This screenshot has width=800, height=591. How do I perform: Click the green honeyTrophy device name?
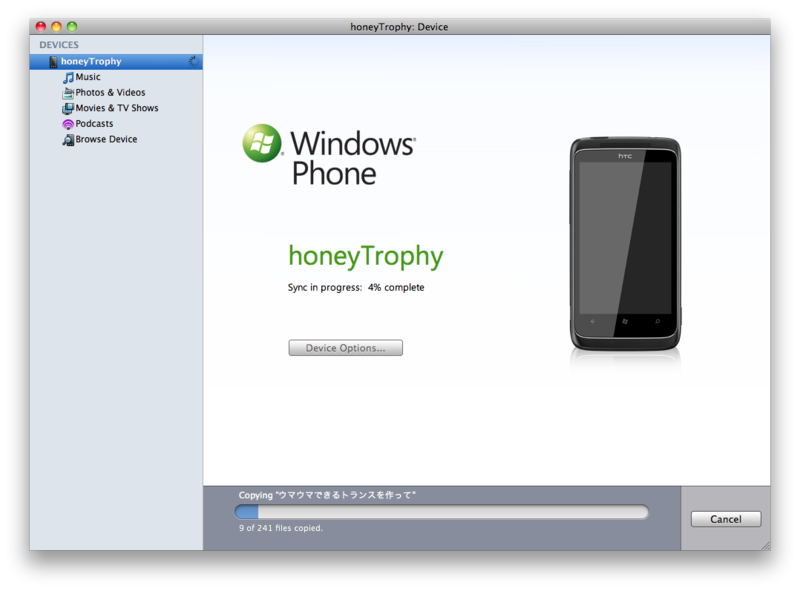click(366, 256)
